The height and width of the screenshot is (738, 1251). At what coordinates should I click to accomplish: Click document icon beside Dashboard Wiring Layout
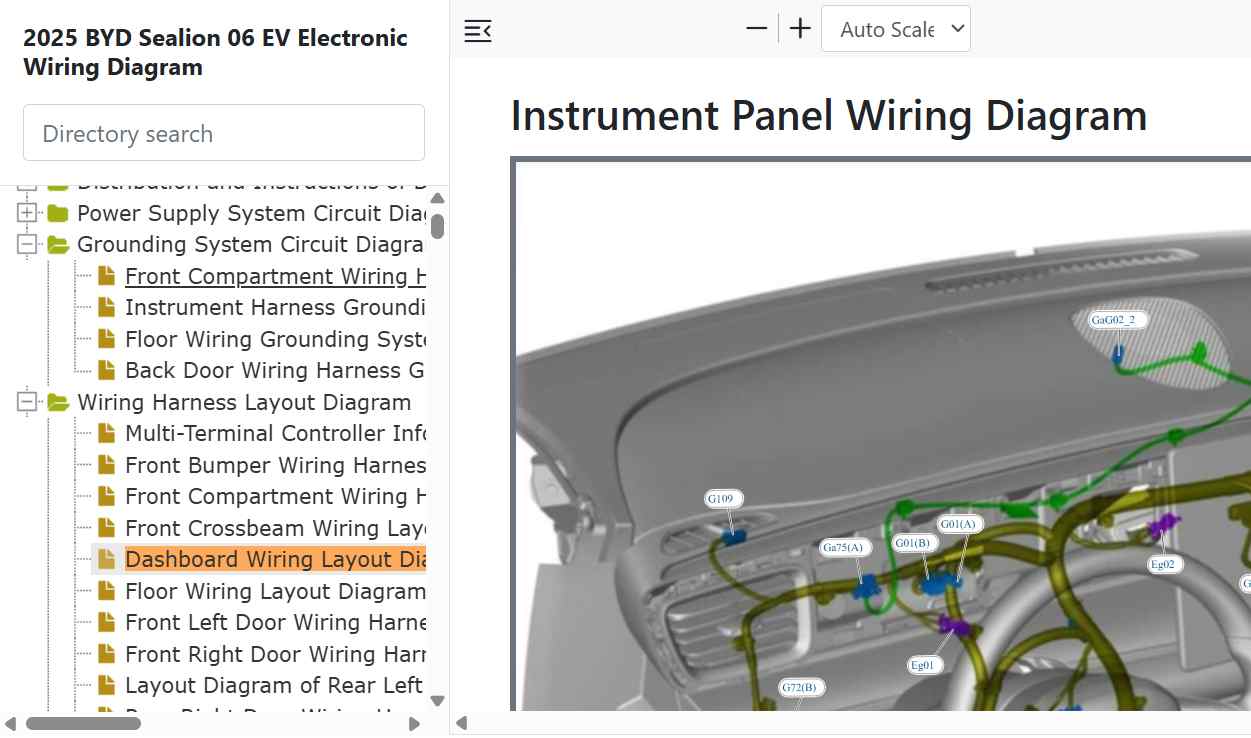click(x=106, y=559)
